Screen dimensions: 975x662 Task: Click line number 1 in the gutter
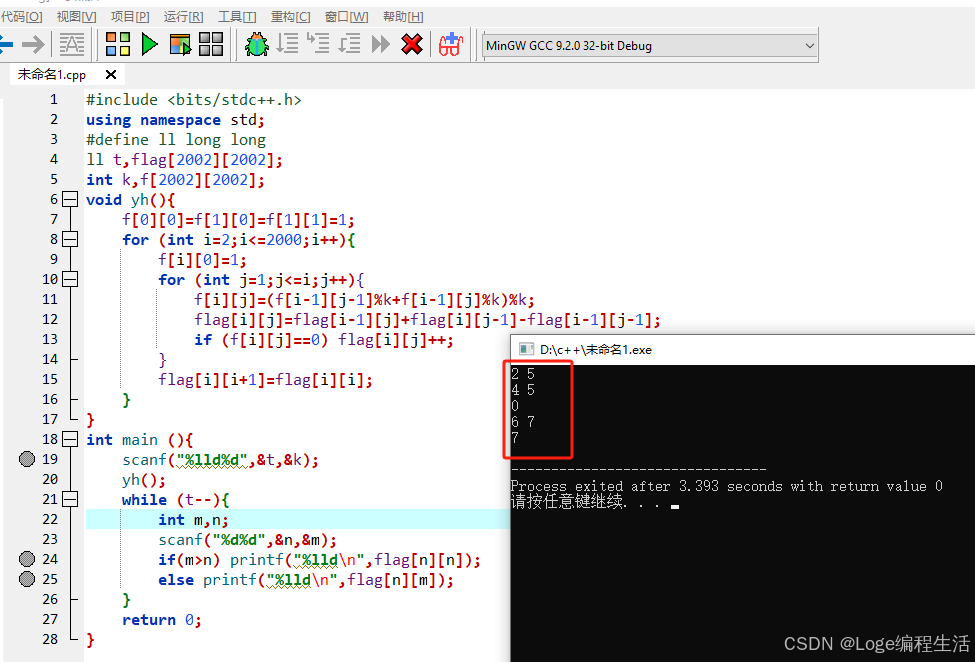[x=53, y=99]
